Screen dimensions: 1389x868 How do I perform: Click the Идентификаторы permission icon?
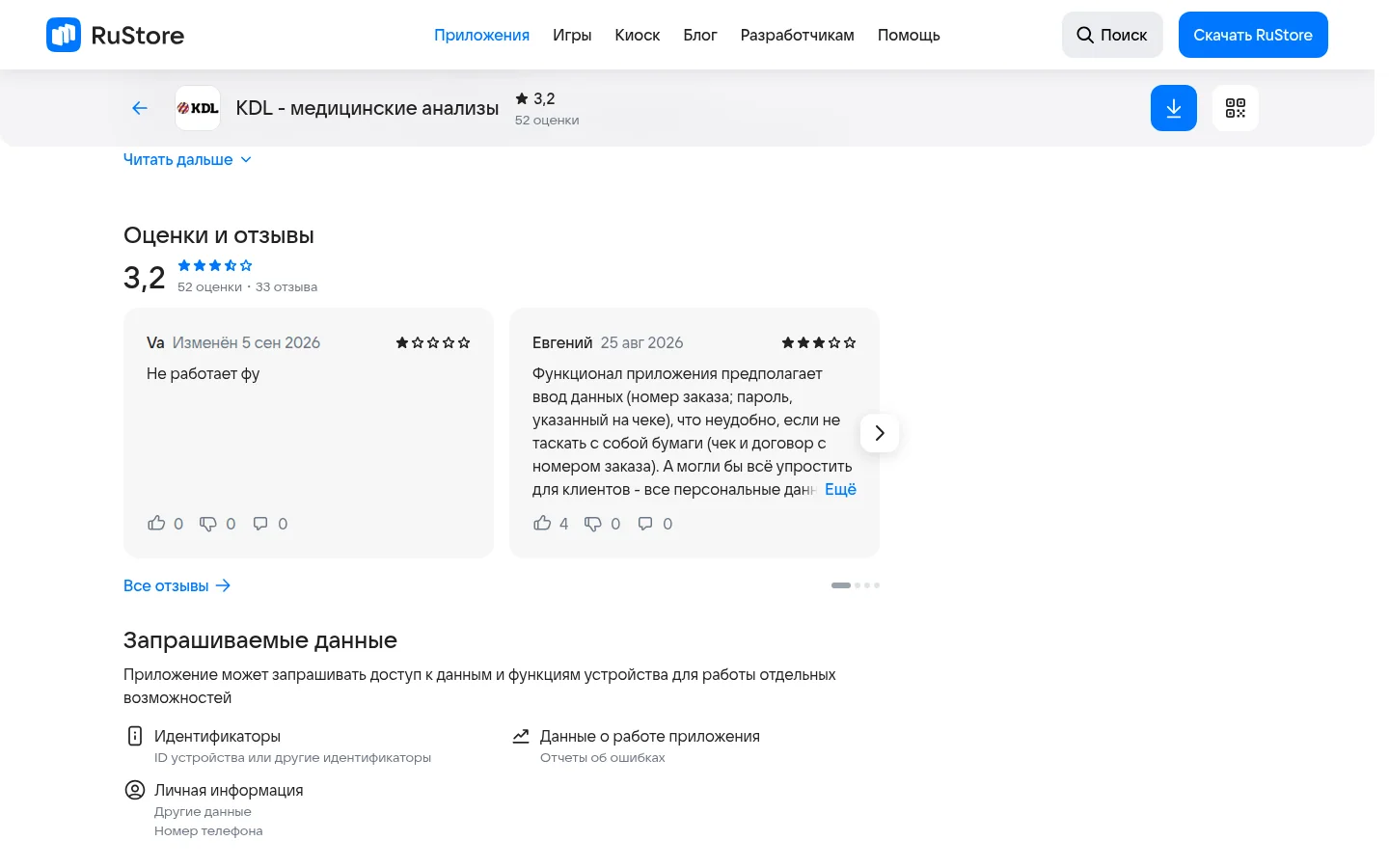coord(135,736)
